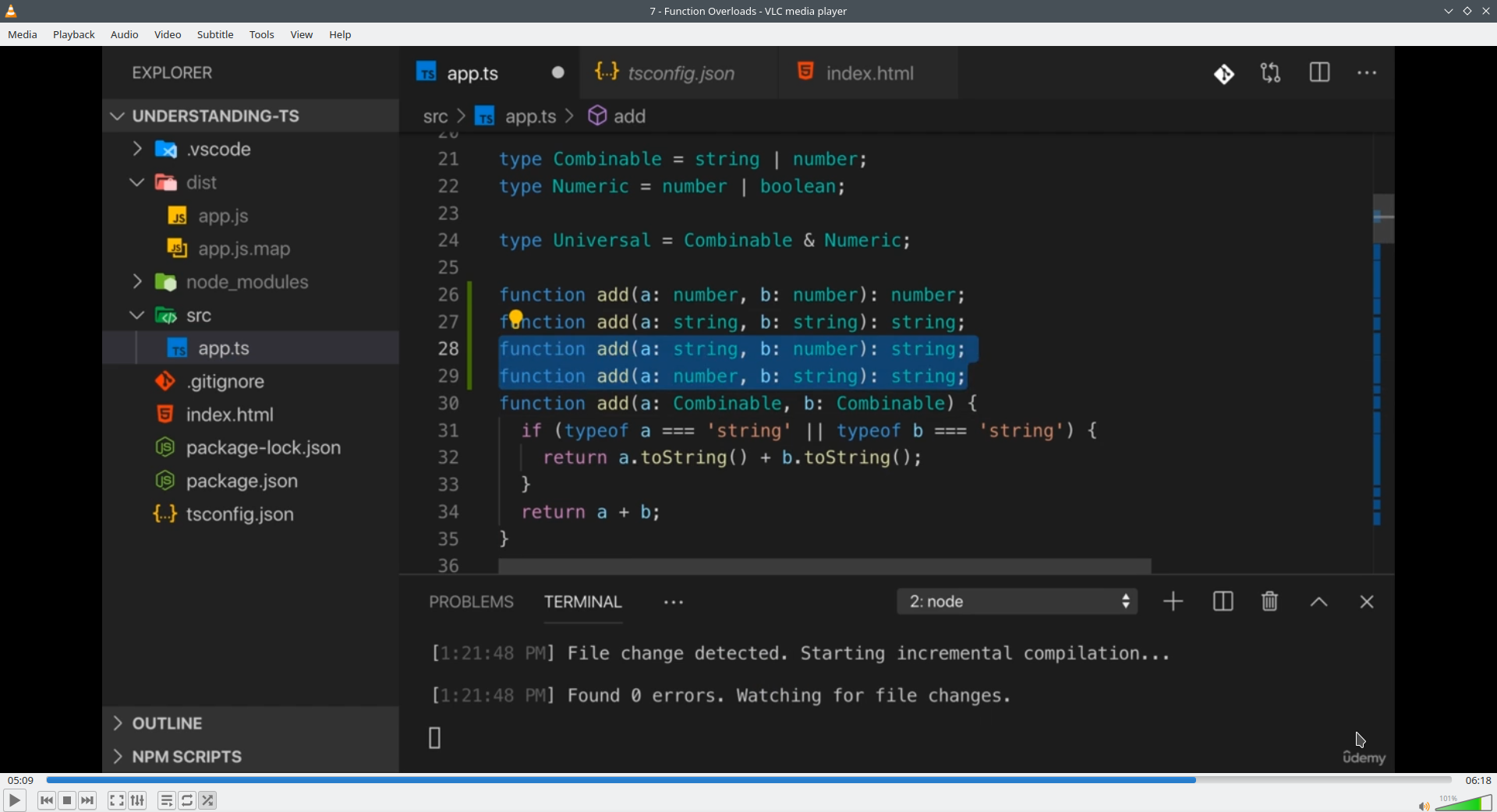1497x812 pixels.
Task: Open the terminal selector '2: node' dropdown
Action: tap(1017, 602)
